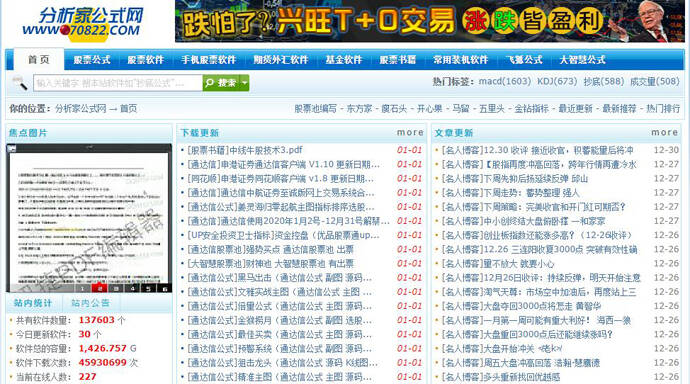690x384 pixels.
Task: Open the 期货外汇软件 navigation tab
Action: point(280,60)
